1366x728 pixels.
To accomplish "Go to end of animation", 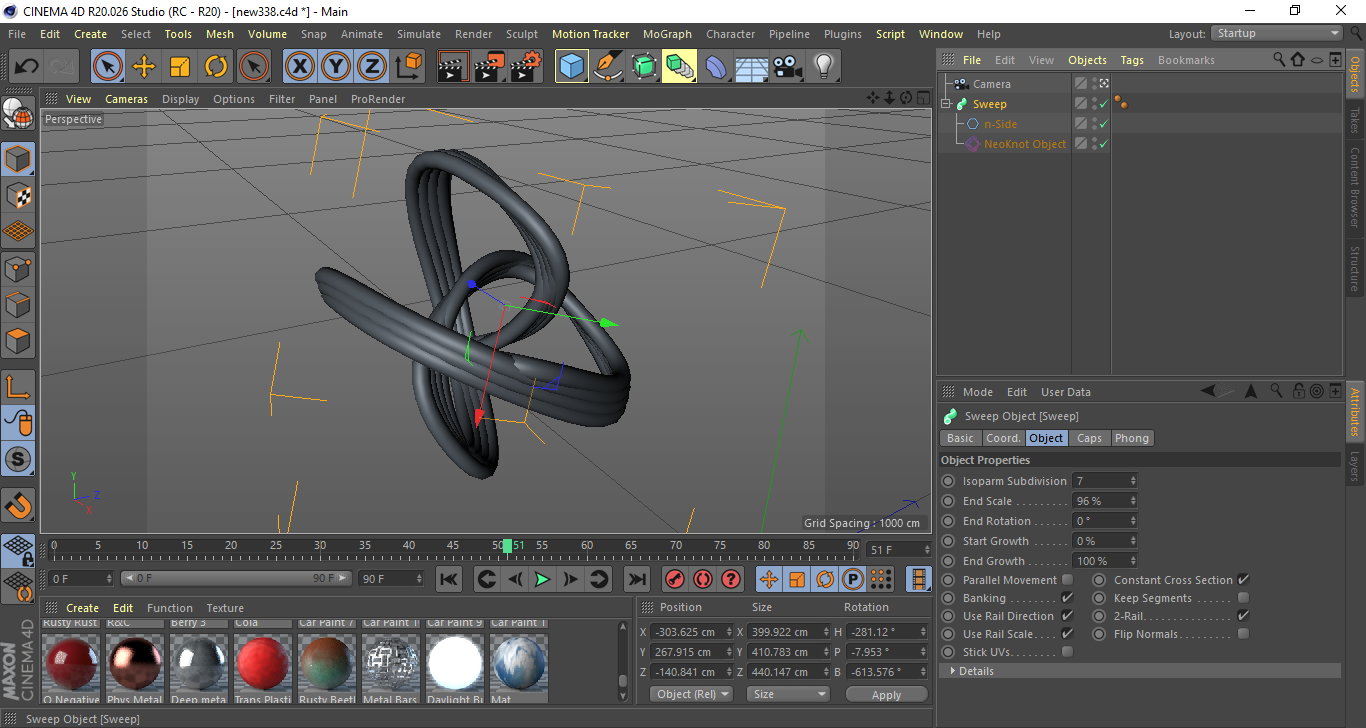I will point(636,579).
